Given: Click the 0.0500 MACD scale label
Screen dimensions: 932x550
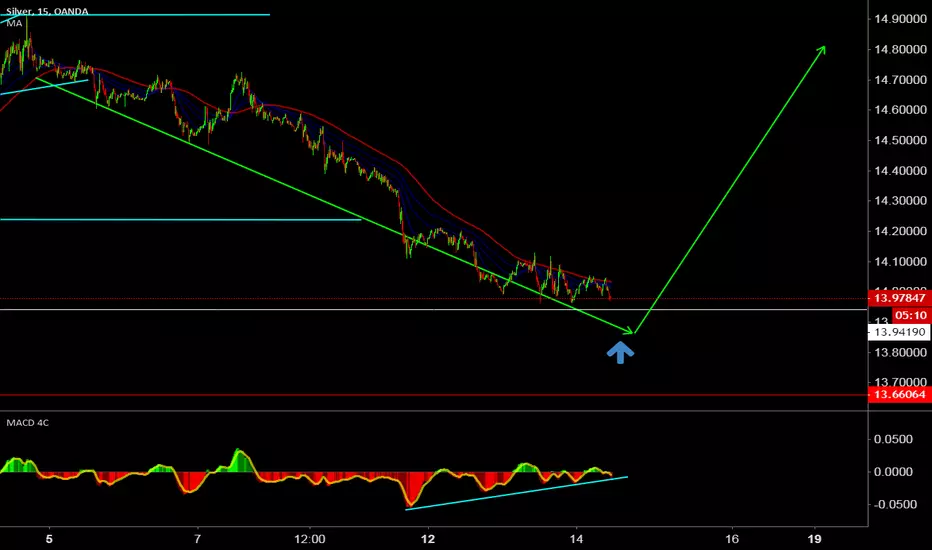Looking at the screenshot, I should 892,439.
